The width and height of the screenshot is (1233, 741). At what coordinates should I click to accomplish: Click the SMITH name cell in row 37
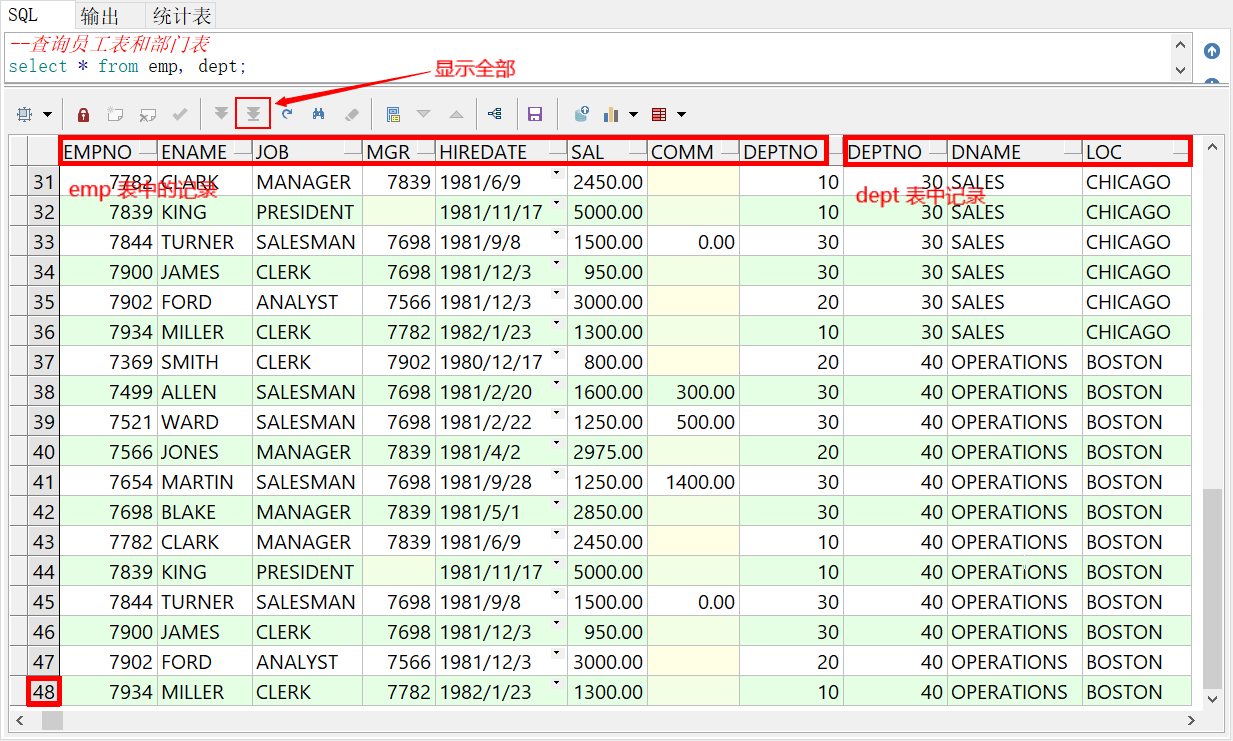(205, 362)
